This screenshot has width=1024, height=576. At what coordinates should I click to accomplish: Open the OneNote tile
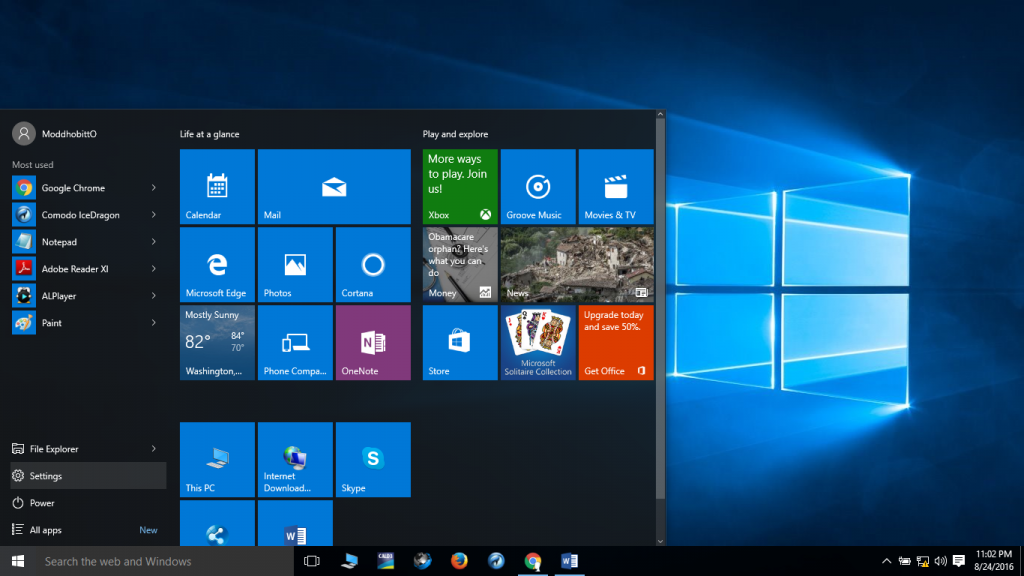coord(373,343)
